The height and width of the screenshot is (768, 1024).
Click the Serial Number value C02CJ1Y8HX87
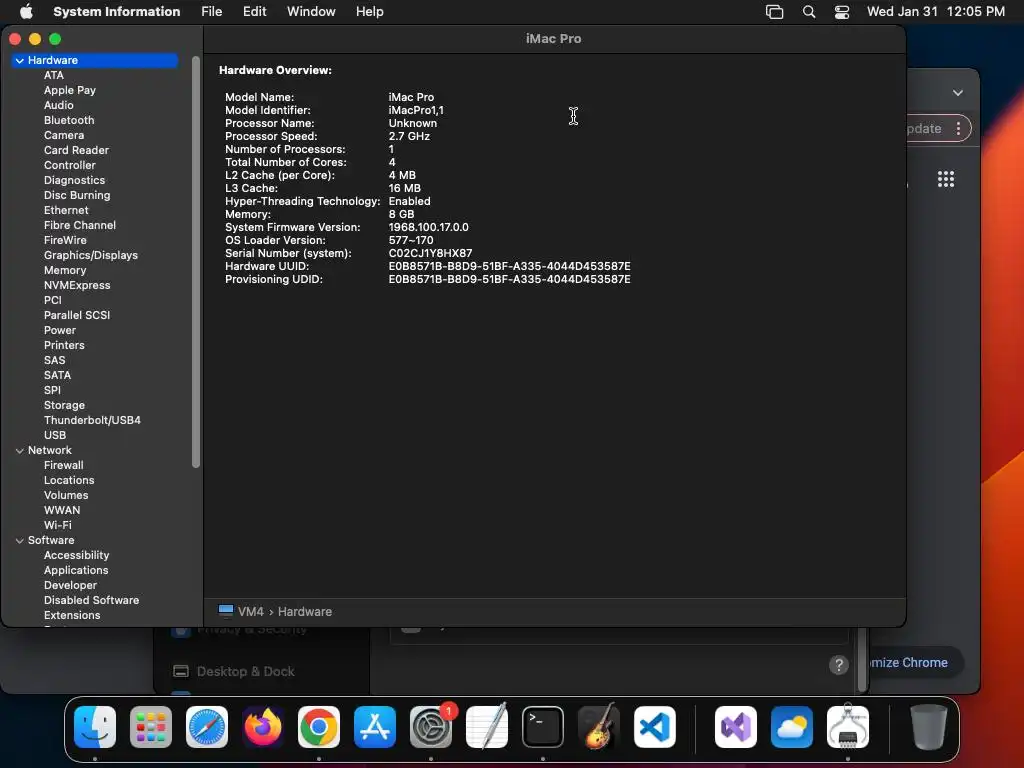[430, 253]
